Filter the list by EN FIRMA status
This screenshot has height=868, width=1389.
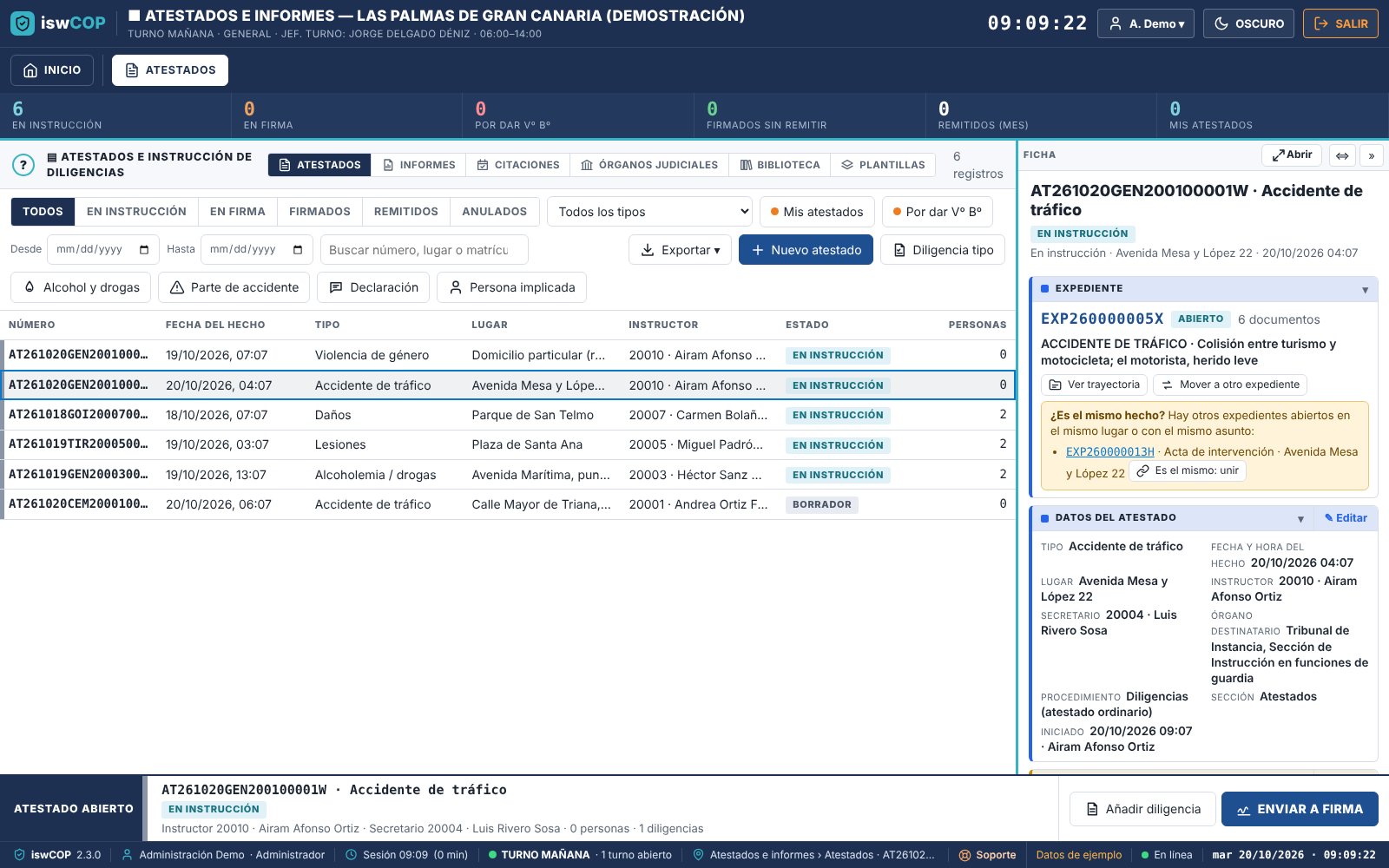238,212
